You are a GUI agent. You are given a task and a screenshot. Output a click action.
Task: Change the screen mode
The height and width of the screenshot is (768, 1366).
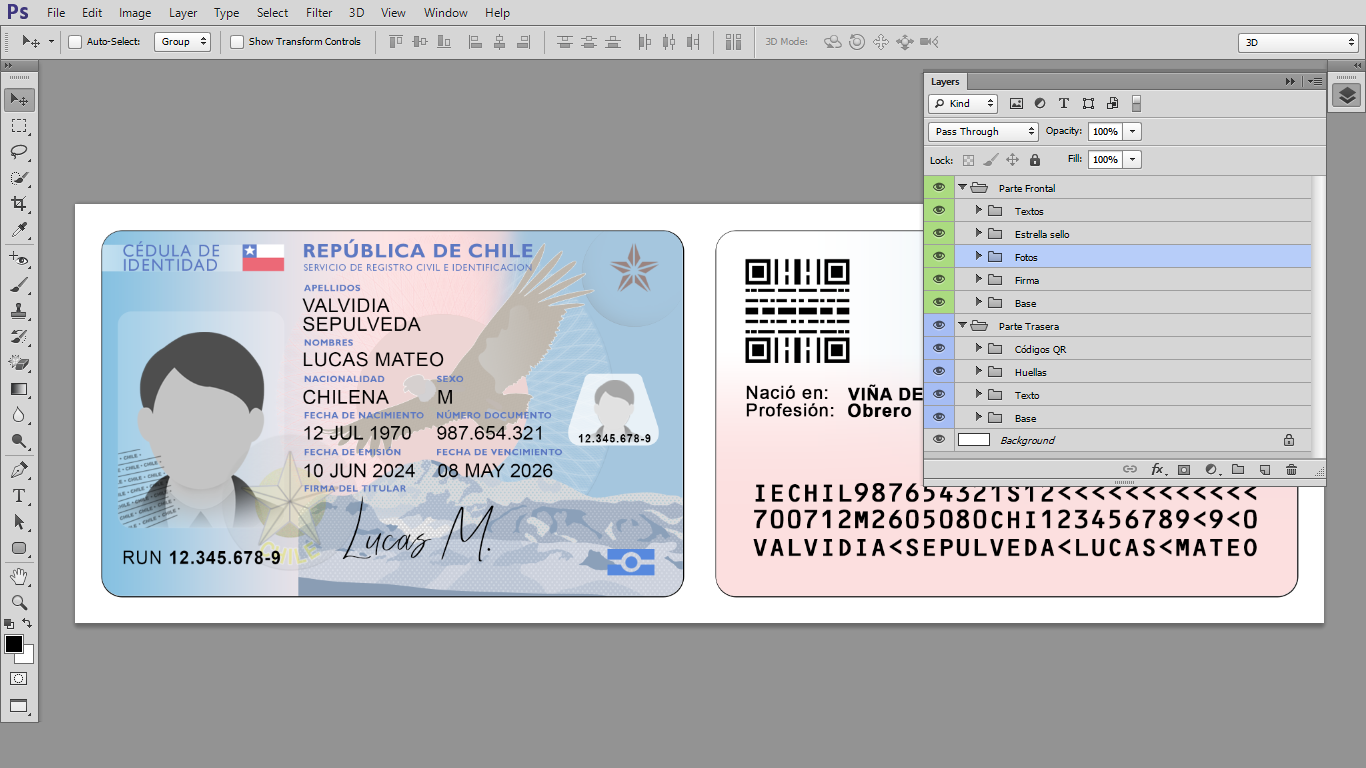(19, 706)
